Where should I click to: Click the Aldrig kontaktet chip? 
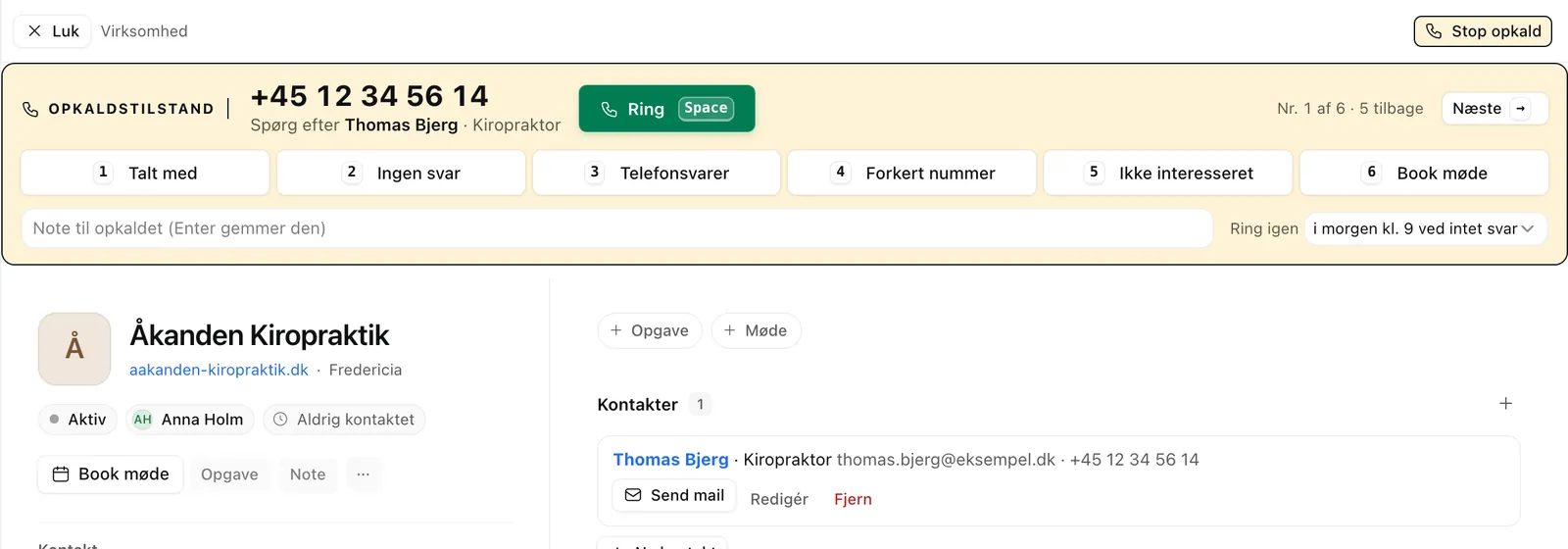click(x=344, y=420)
